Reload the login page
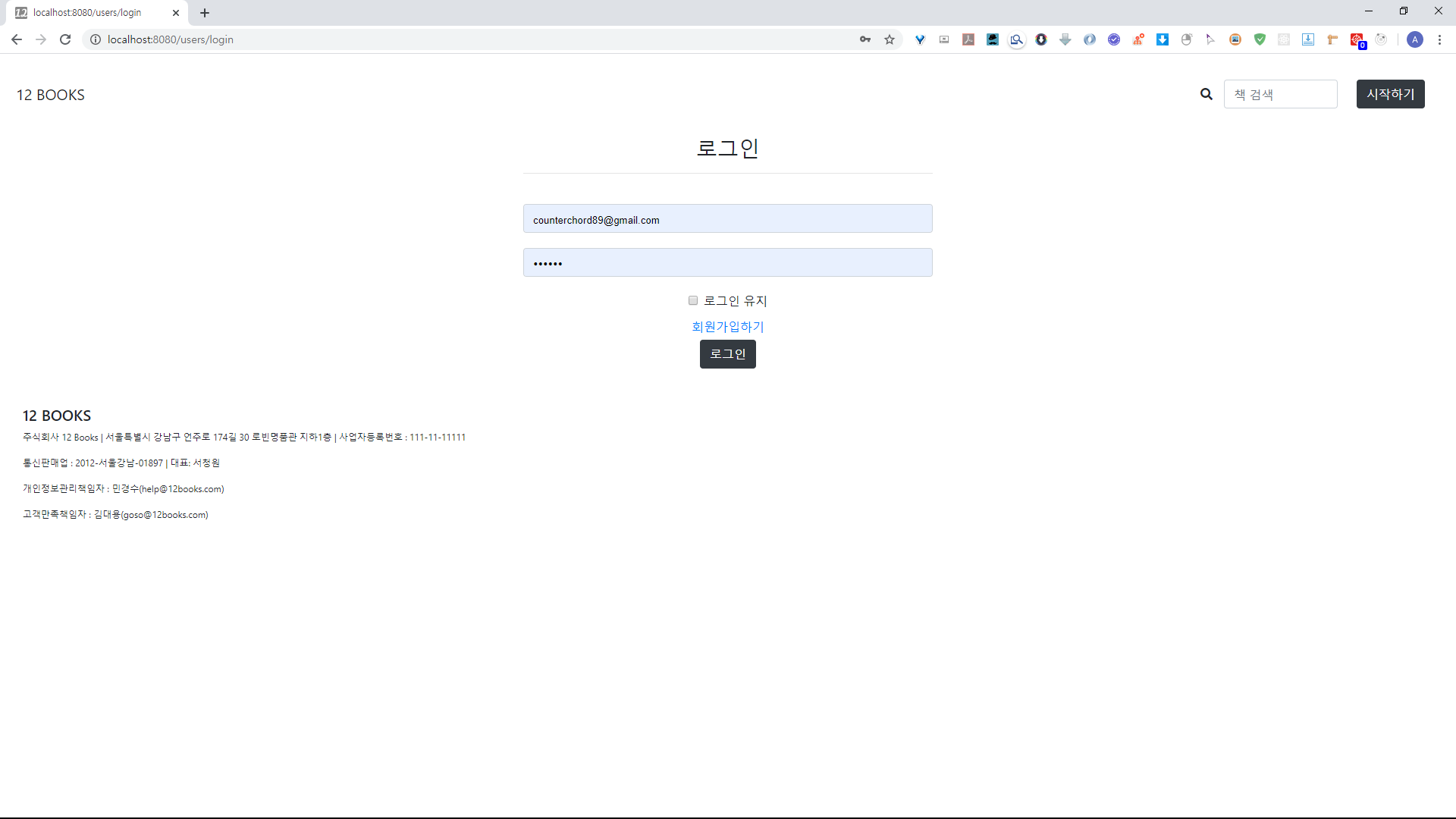 point(65,39)
